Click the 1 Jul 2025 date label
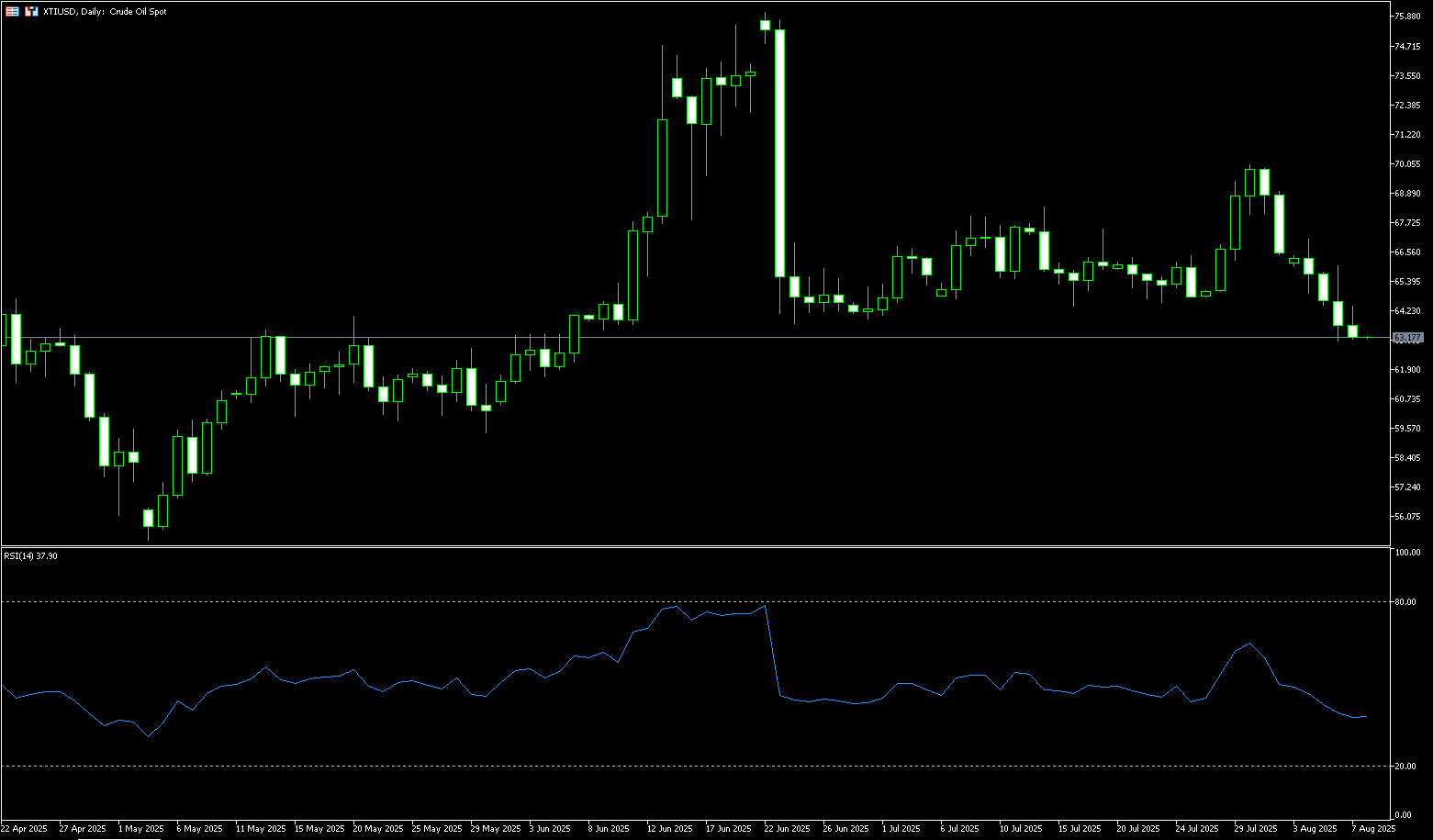This screenshot has height=840, width=1433. pos(901,828)
